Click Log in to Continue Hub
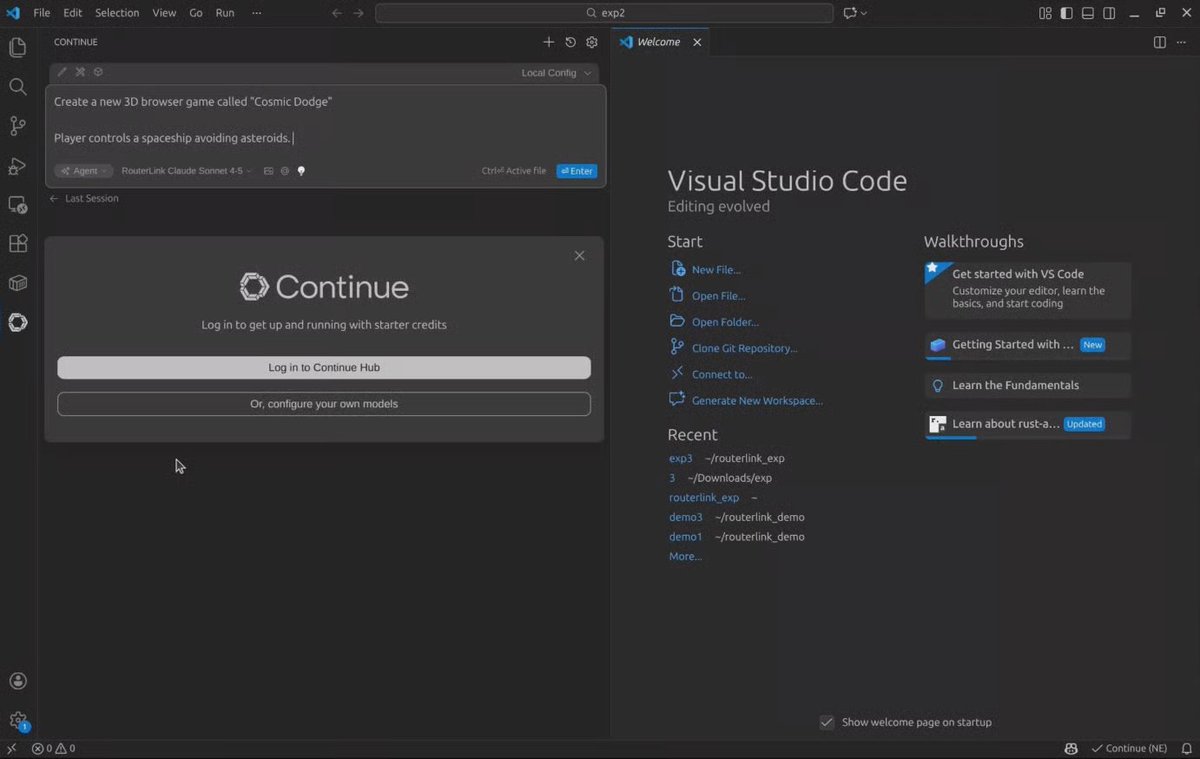The width and height of the screenshot is (1200, 759). (x=324, y=367)
